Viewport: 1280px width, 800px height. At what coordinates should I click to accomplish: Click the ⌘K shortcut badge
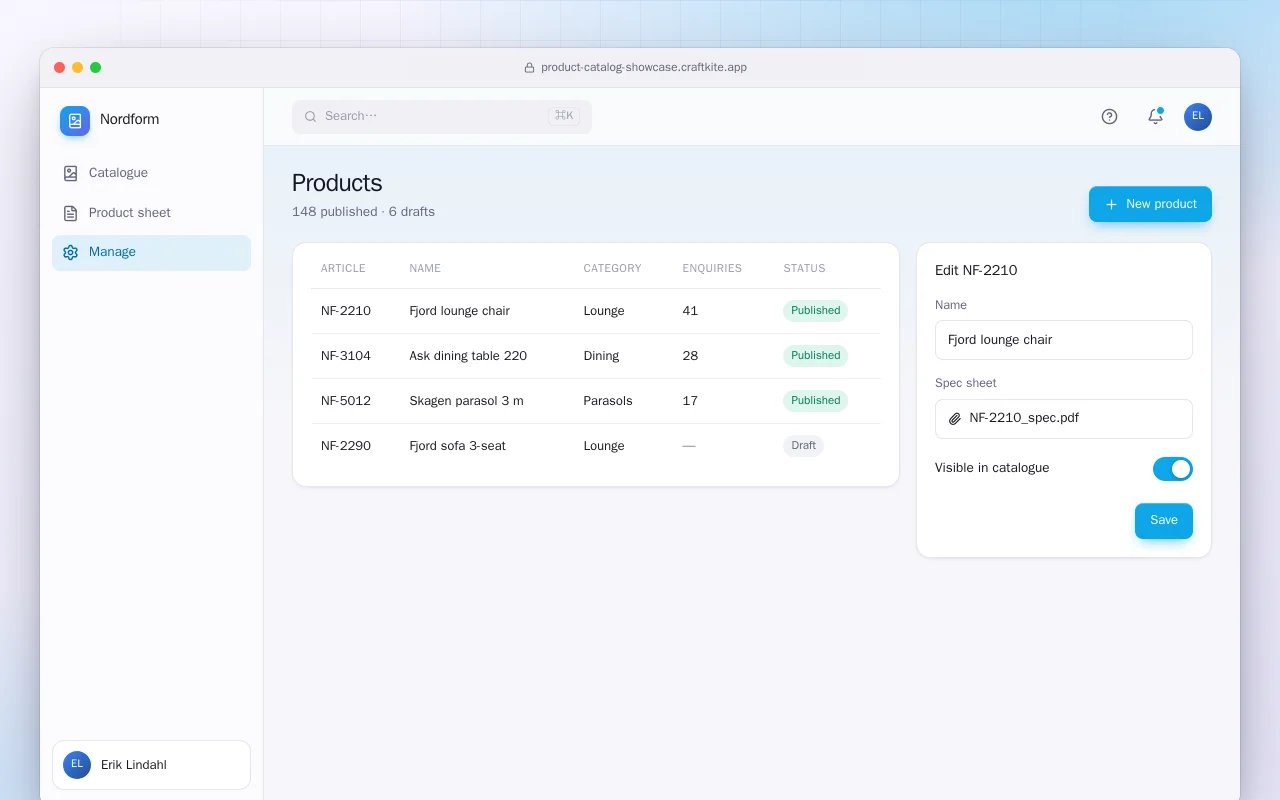[x=564, y=116]
